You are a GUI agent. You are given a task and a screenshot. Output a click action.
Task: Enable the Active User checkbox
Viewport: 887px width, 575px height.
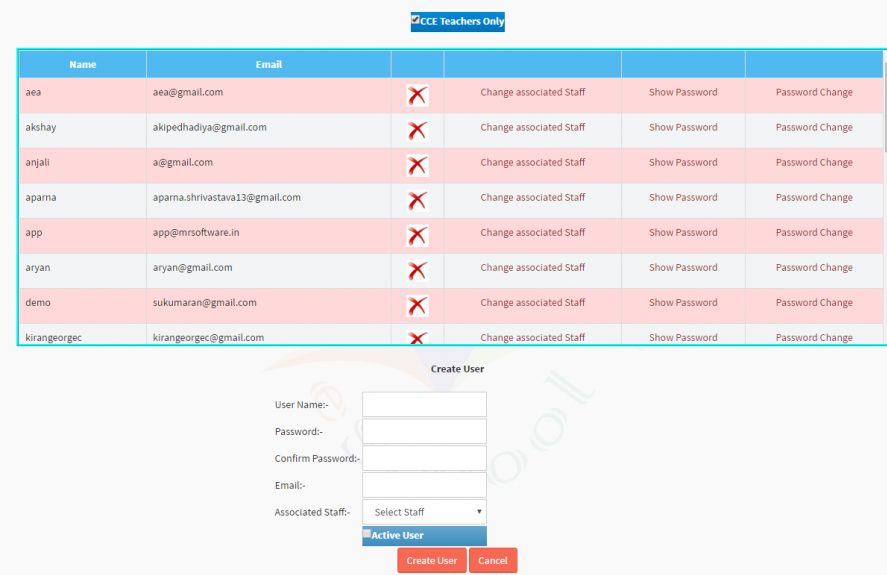(x=367, y=534)
